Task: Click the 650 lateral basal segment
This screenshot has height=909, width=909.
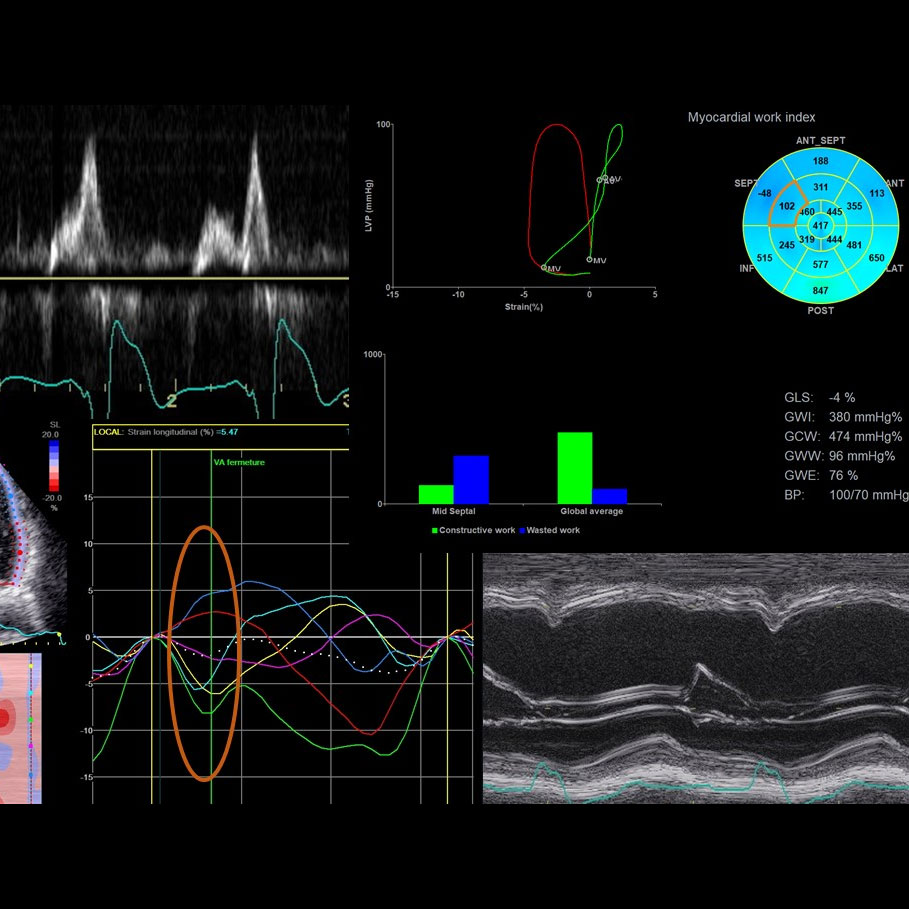Action: [876, 258]
